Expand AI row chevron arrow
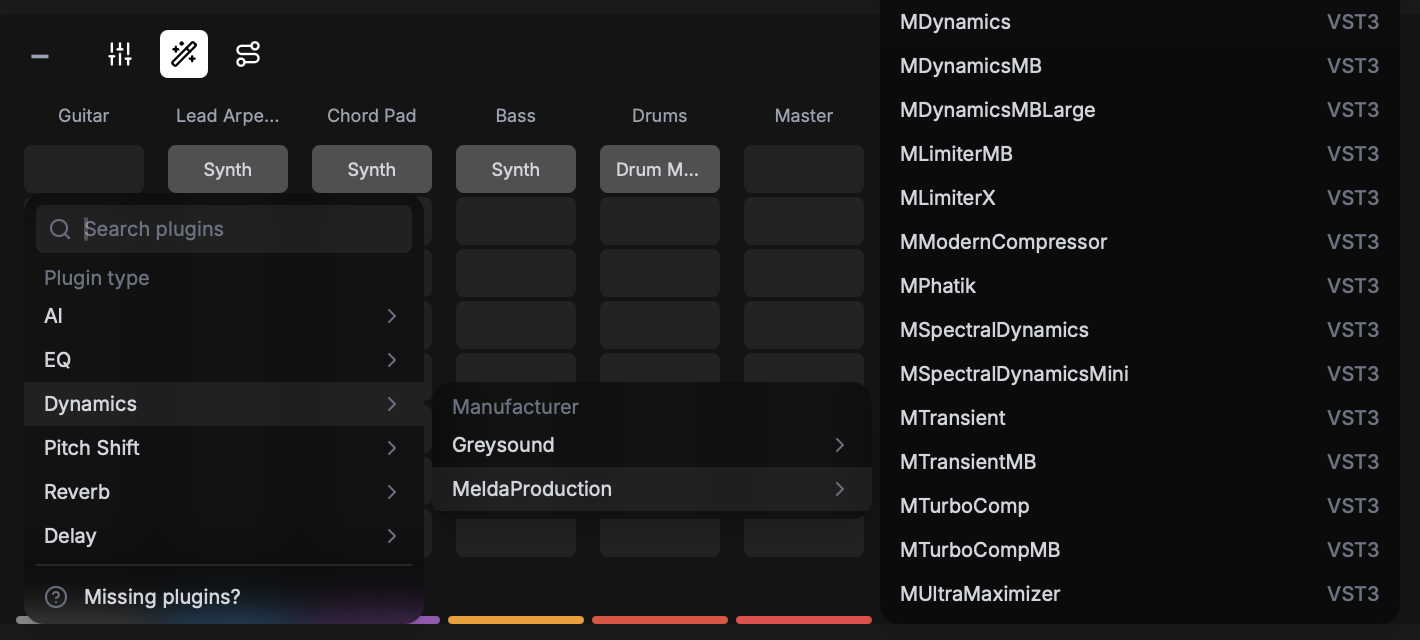The width and height of the screenshot is (1420, 640). (x=392, y=316)
